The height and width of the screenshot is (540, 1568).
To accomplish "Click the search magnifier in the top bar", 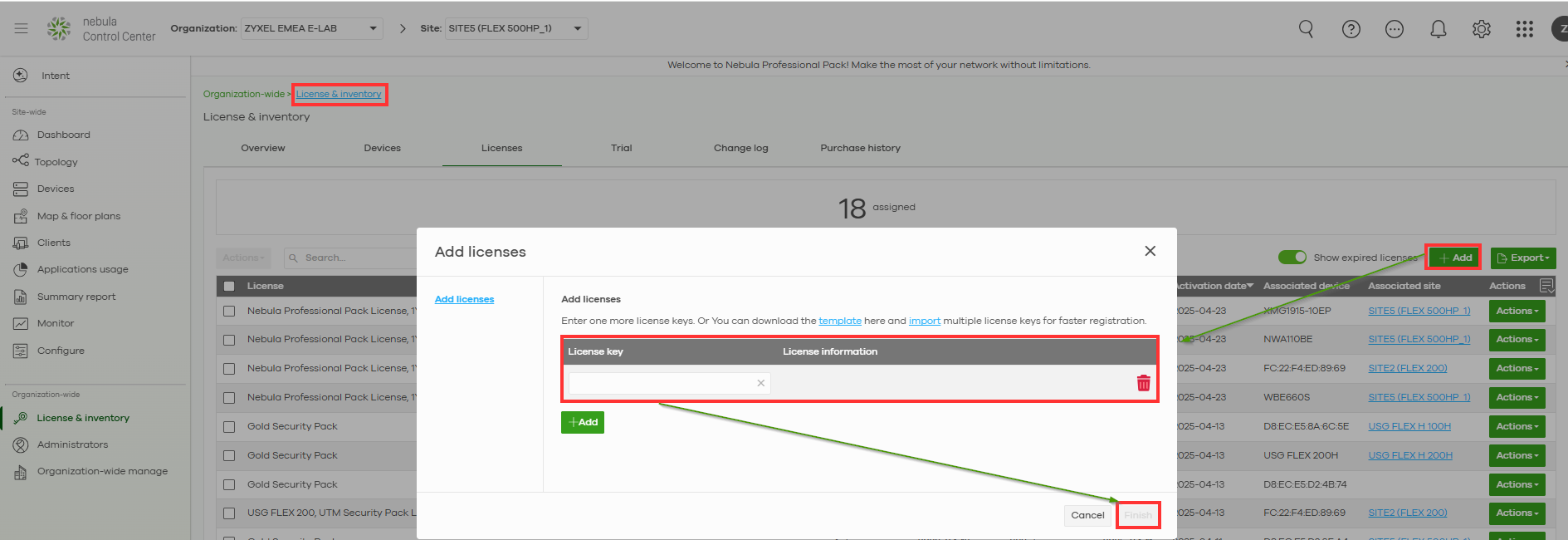I will pyautogui.click(x=1306, y=29).
